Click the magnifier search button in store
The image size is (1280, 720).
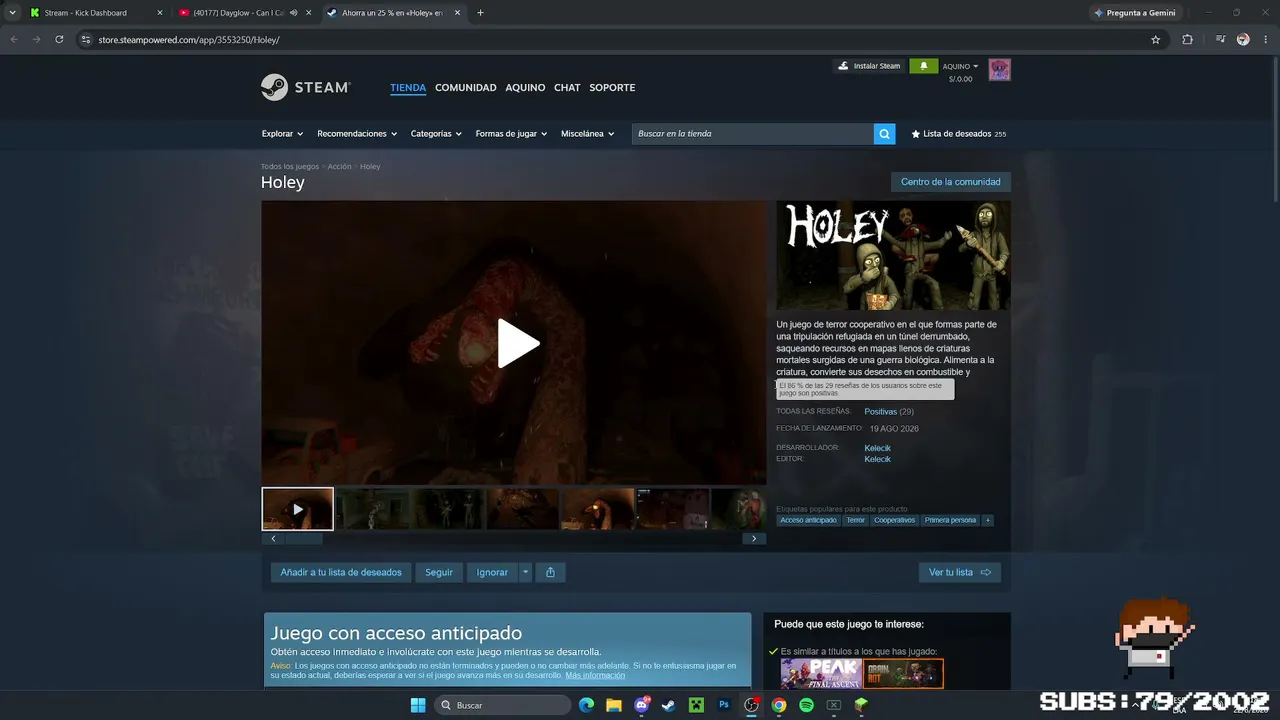[884, 134]
